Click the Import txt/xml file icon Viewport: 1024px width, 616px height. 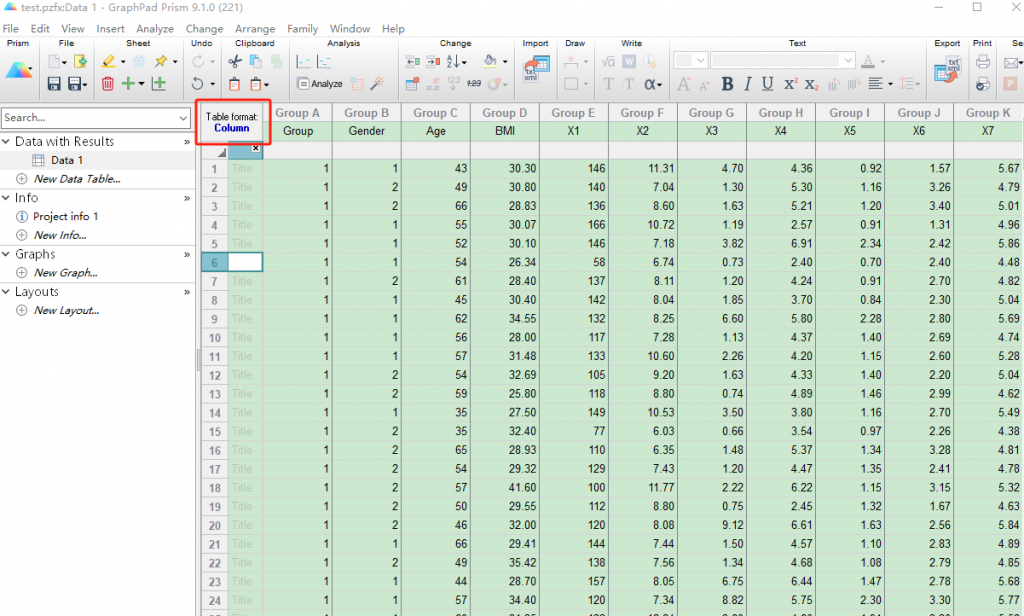[x=535, y=68]
